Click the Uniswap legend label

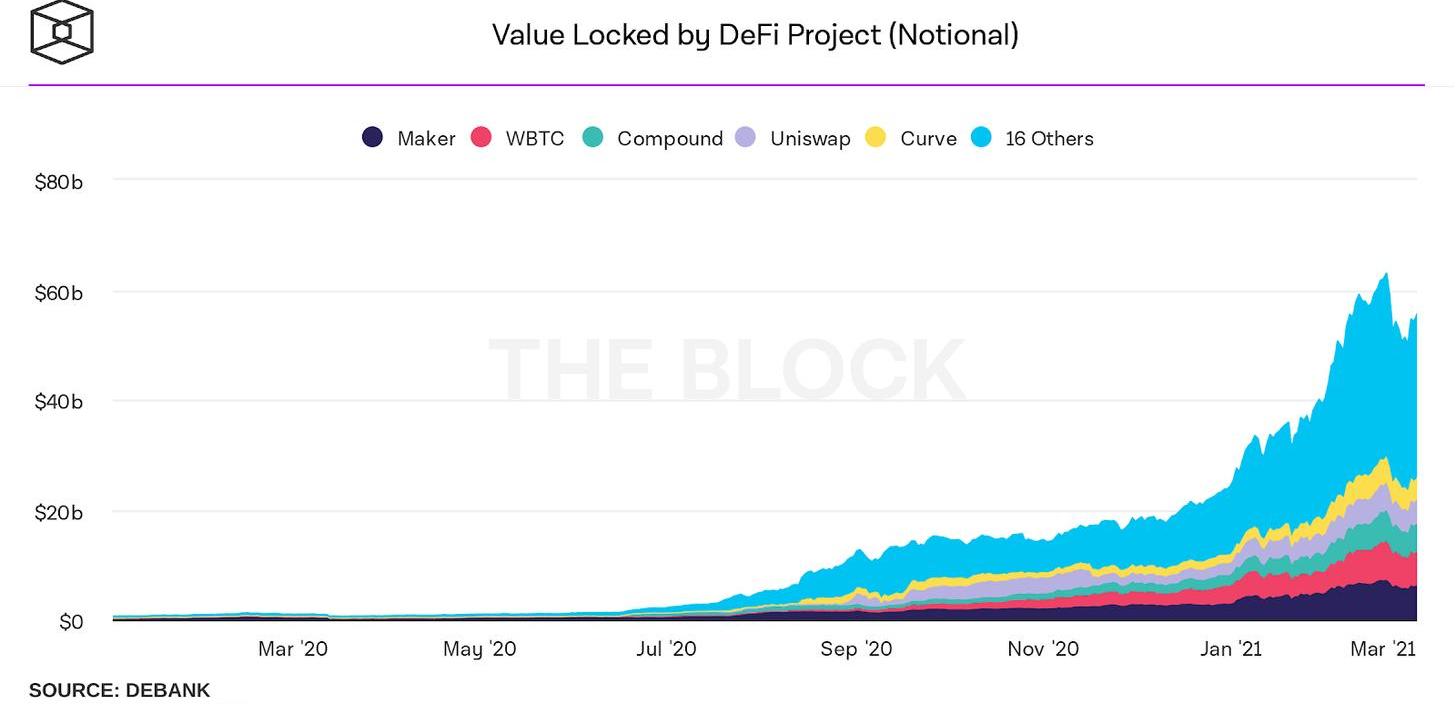[810, 139]
